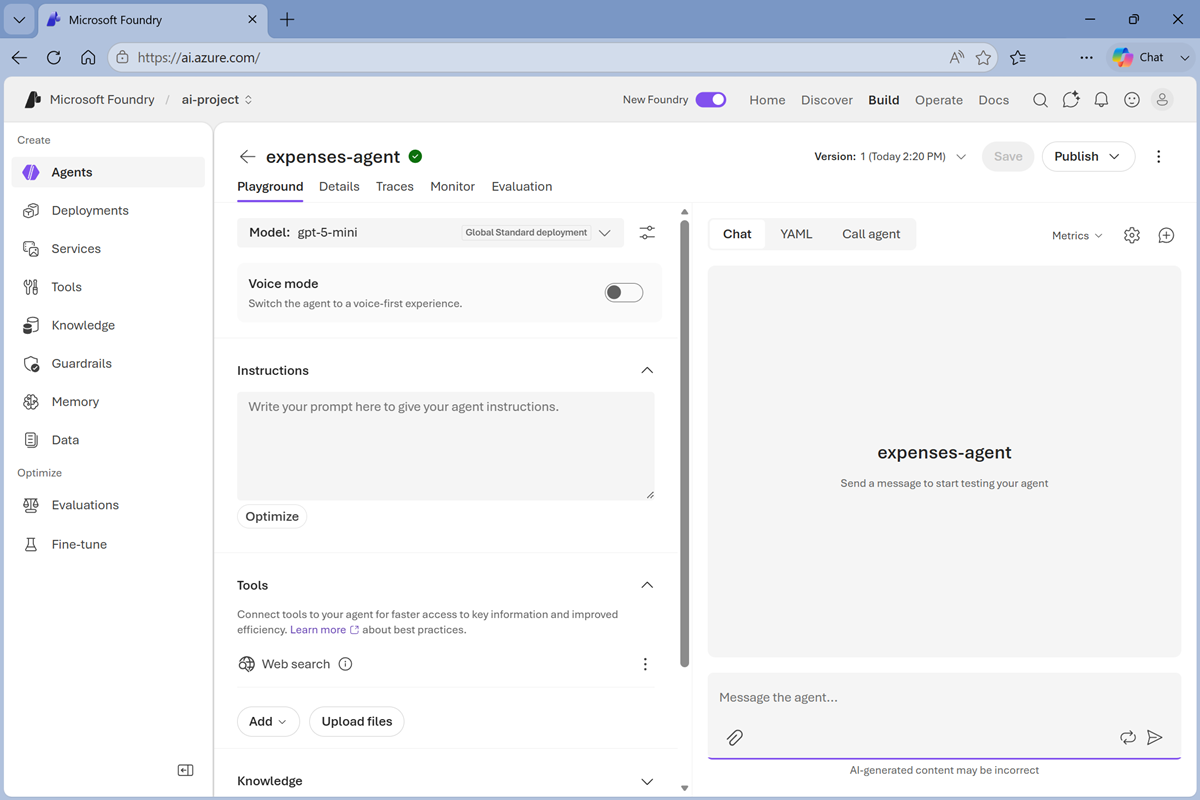Open the ai-project selector
Image resolution: width=1200 pixels, height=800 pixels.
(x=217, y=100)
